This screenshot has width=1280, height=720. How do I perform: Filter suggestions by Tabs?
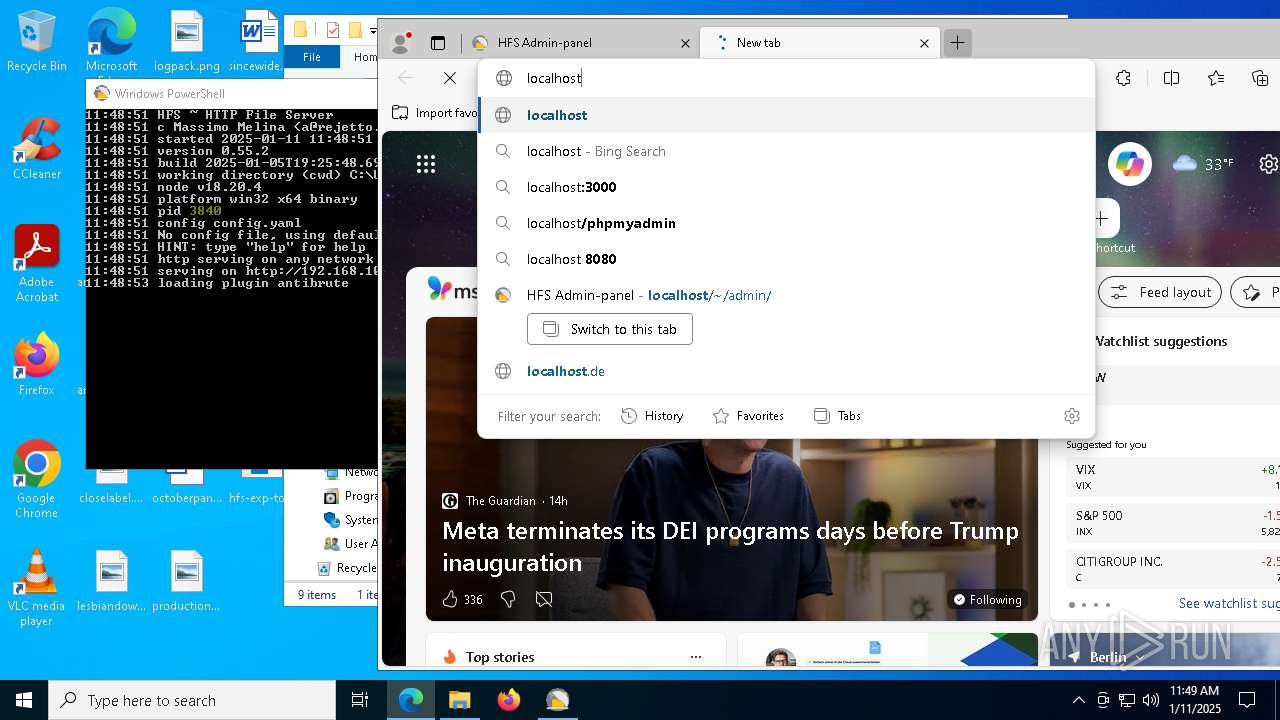837,416
